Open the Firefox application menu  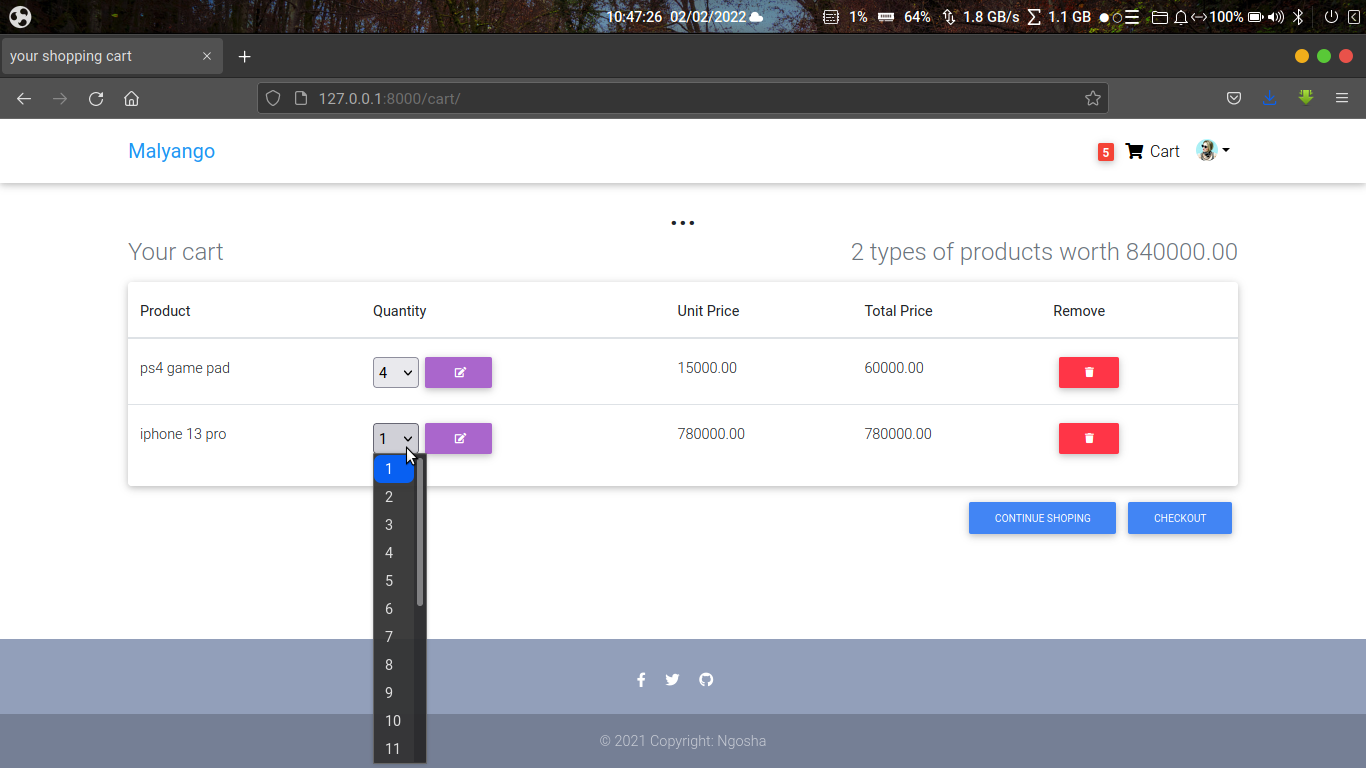(1342, 98)
